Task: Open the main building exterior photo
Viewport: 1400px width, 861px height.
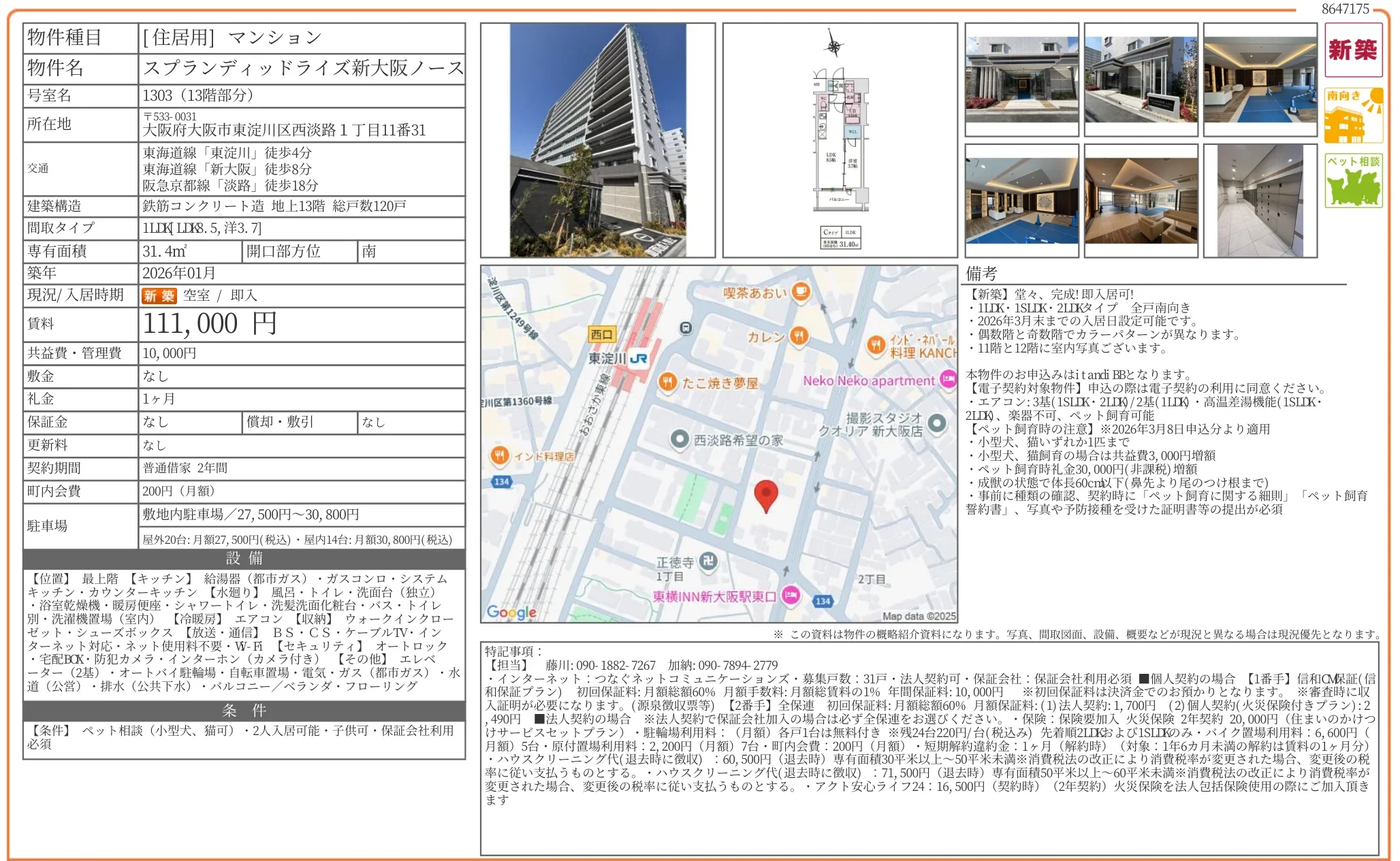Action: [597, 140]
